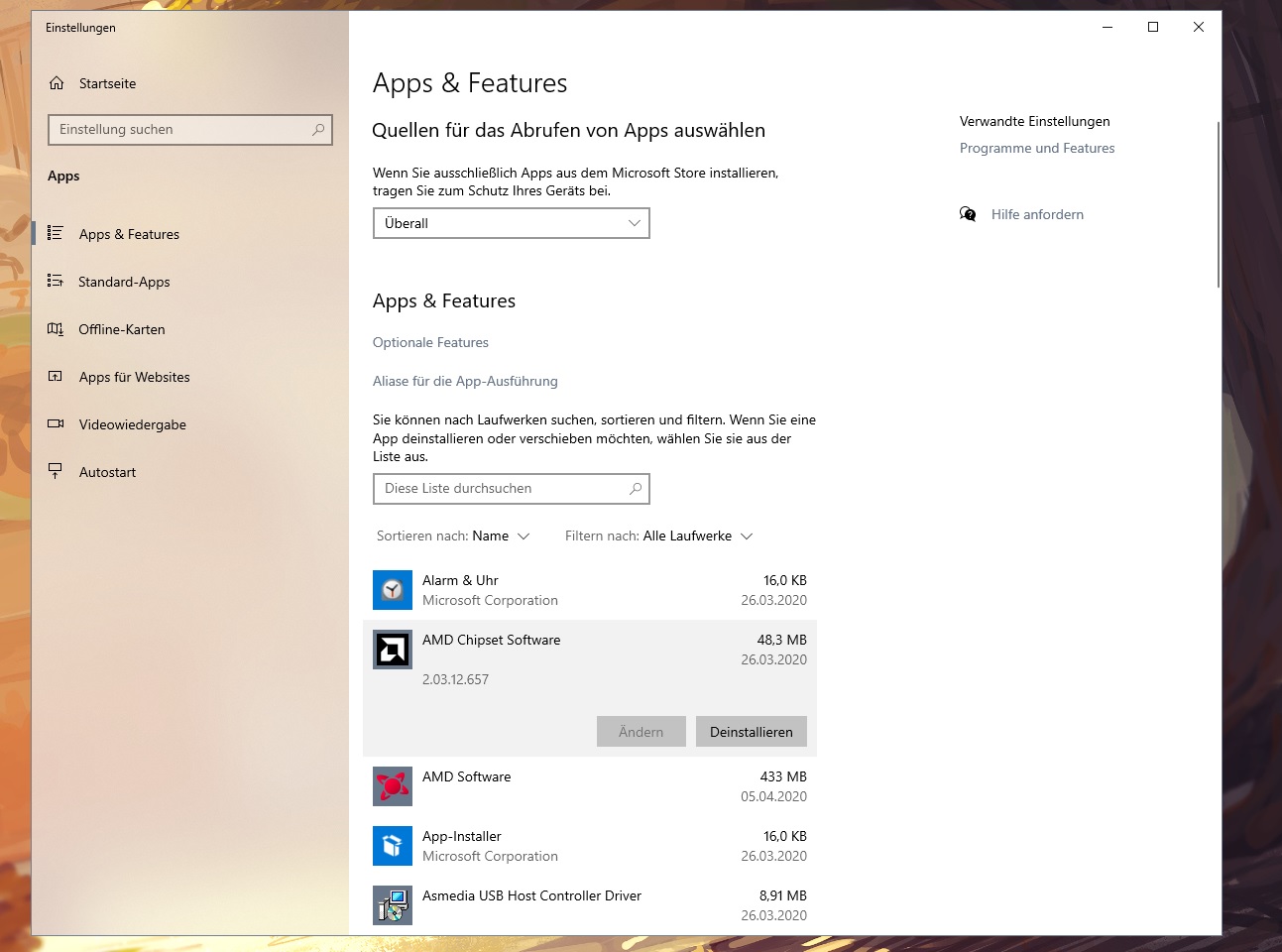This screenshot has height=952, width=1282.
Task: Click the Videowiedergabe camera icon
Action: click(x=56, y=423)
